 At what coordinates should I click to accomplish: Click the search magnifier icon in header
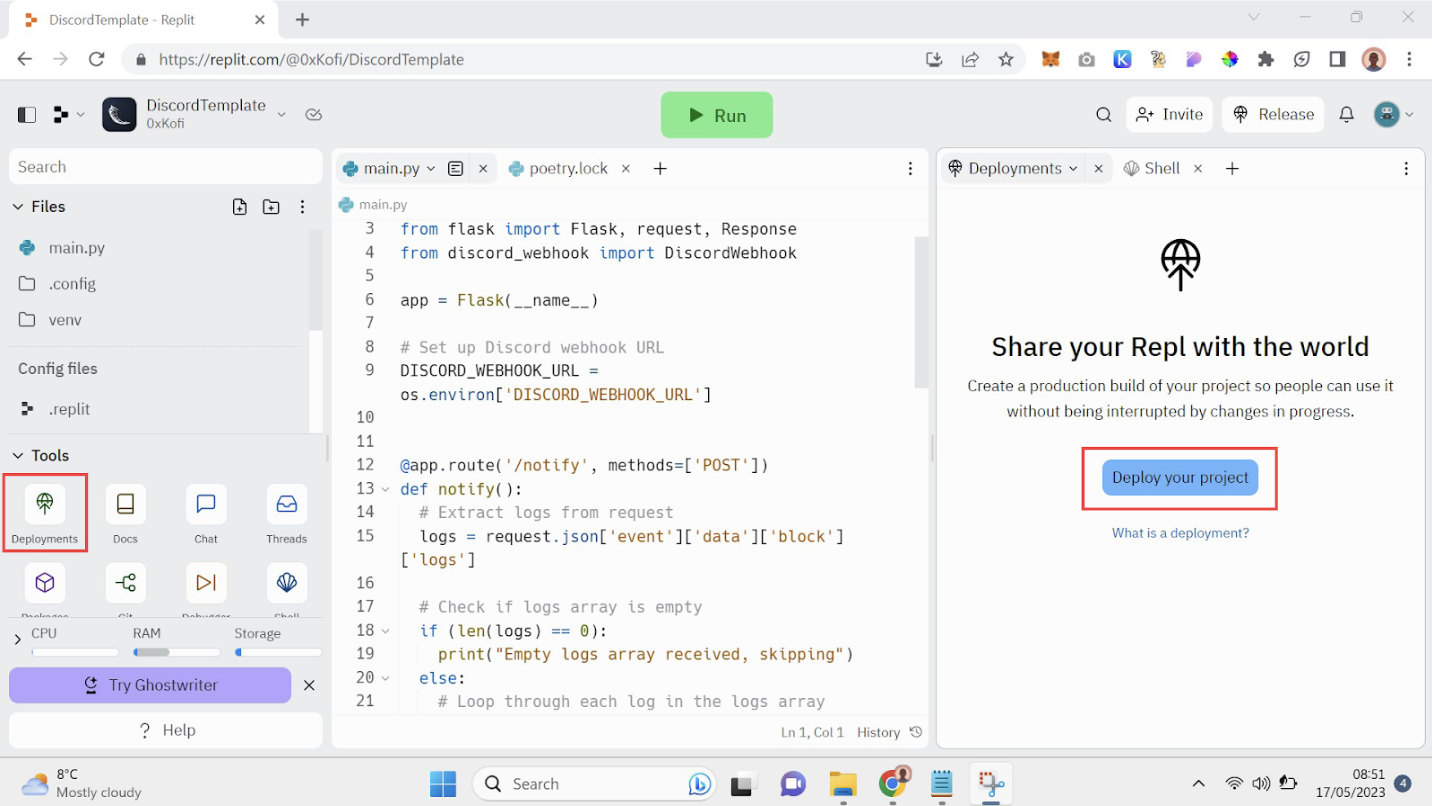1103,115
